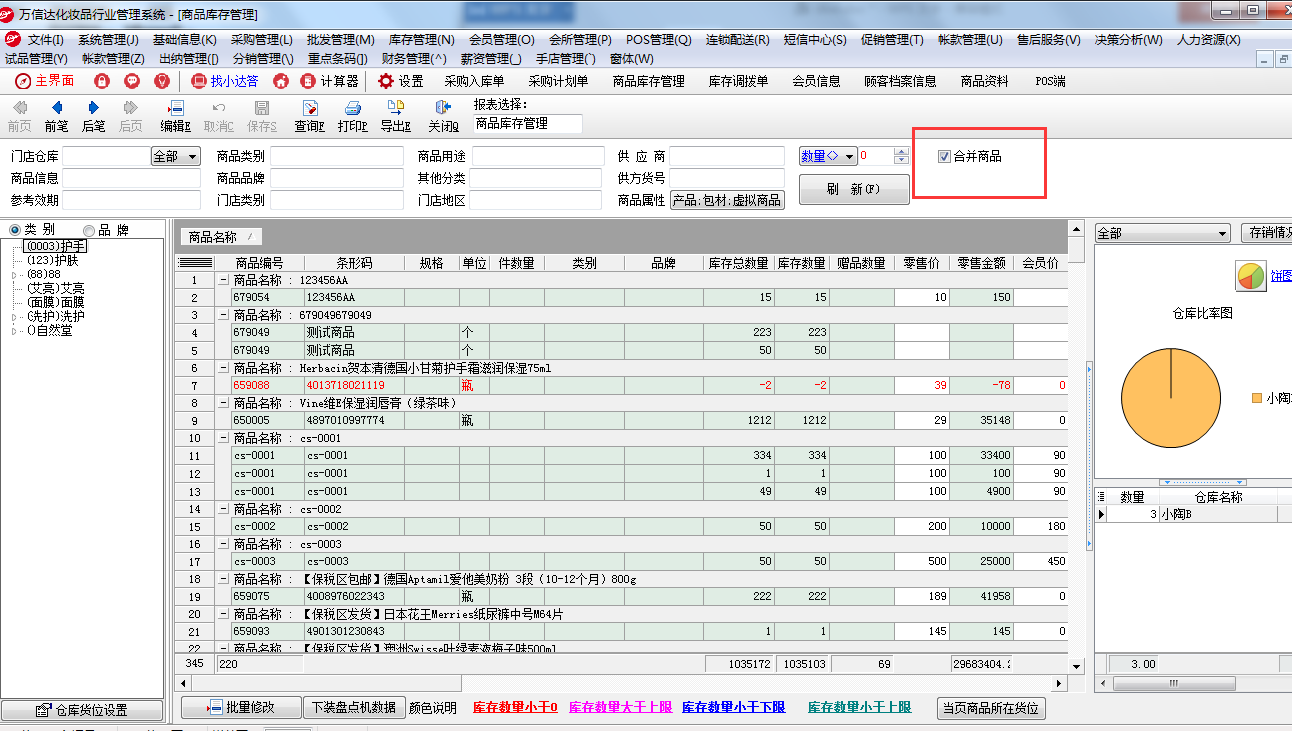This screenshot has width=1292, height=731.
Task: Open the 财务管理 menu
Action: click(414, 59)
